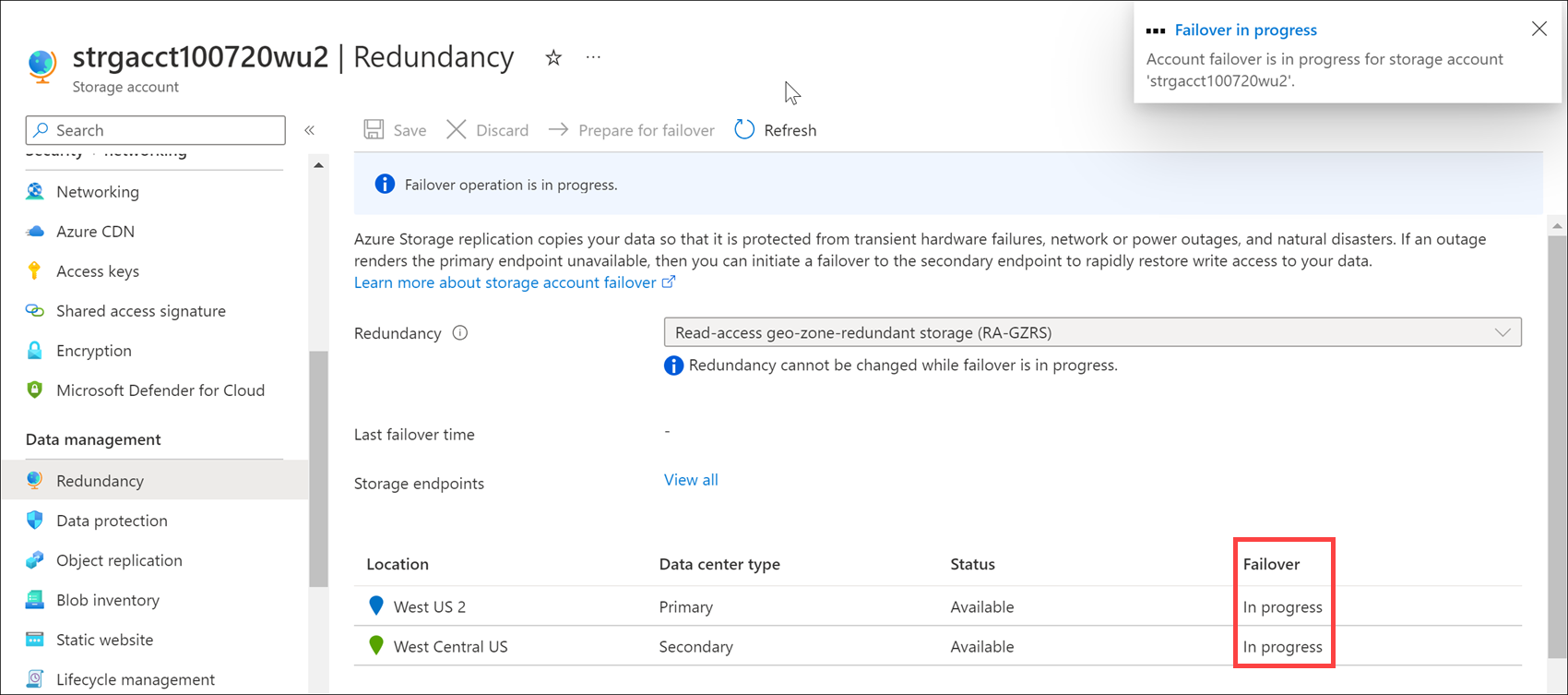Open the Failover in progress notification title
The width and height of the screenshot is (1568, 695).
click(1245, 30)
